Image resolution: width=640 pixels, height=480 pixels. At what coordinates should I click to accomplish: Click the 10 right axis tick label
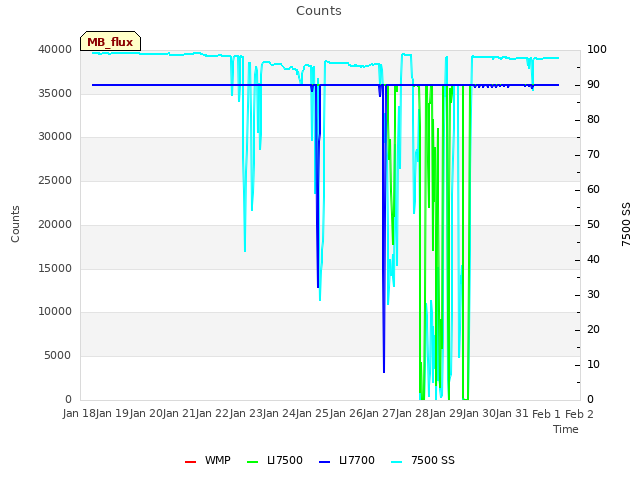pos(593,364)
